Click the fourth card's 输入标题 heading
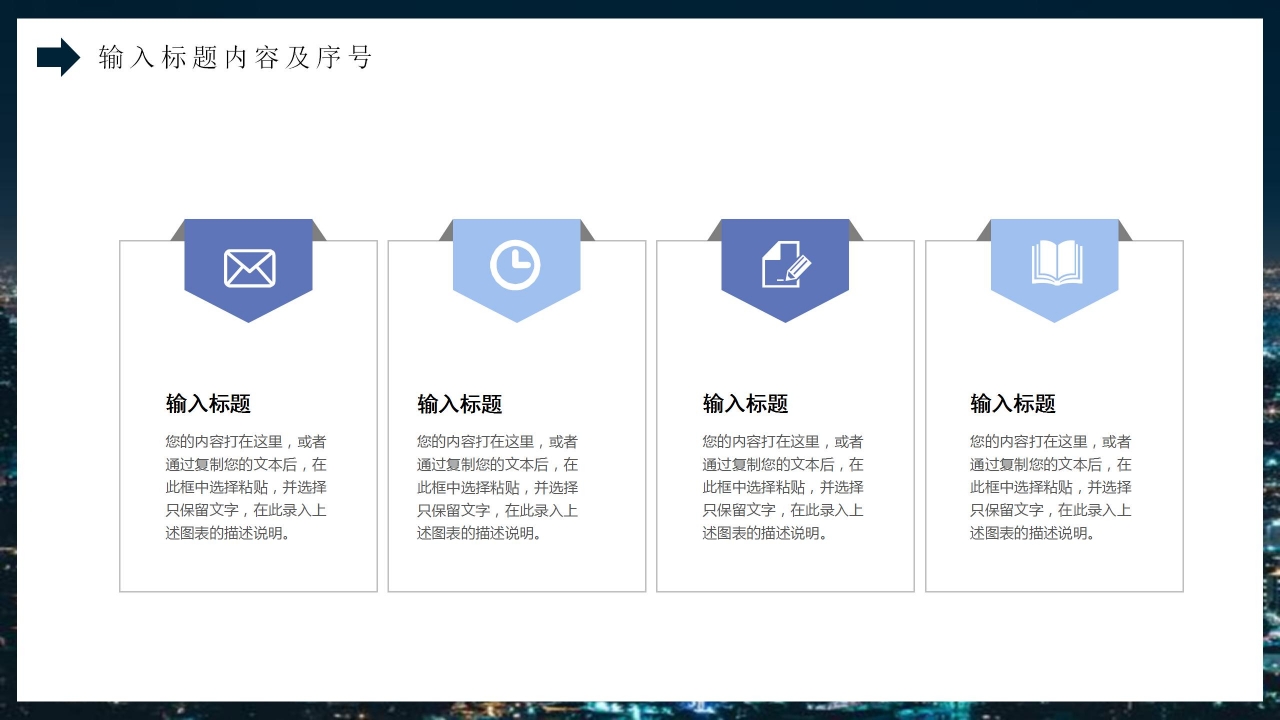Image resolution: width=1280 pixels, height=720 pixels. click(x=1013, y=404)
